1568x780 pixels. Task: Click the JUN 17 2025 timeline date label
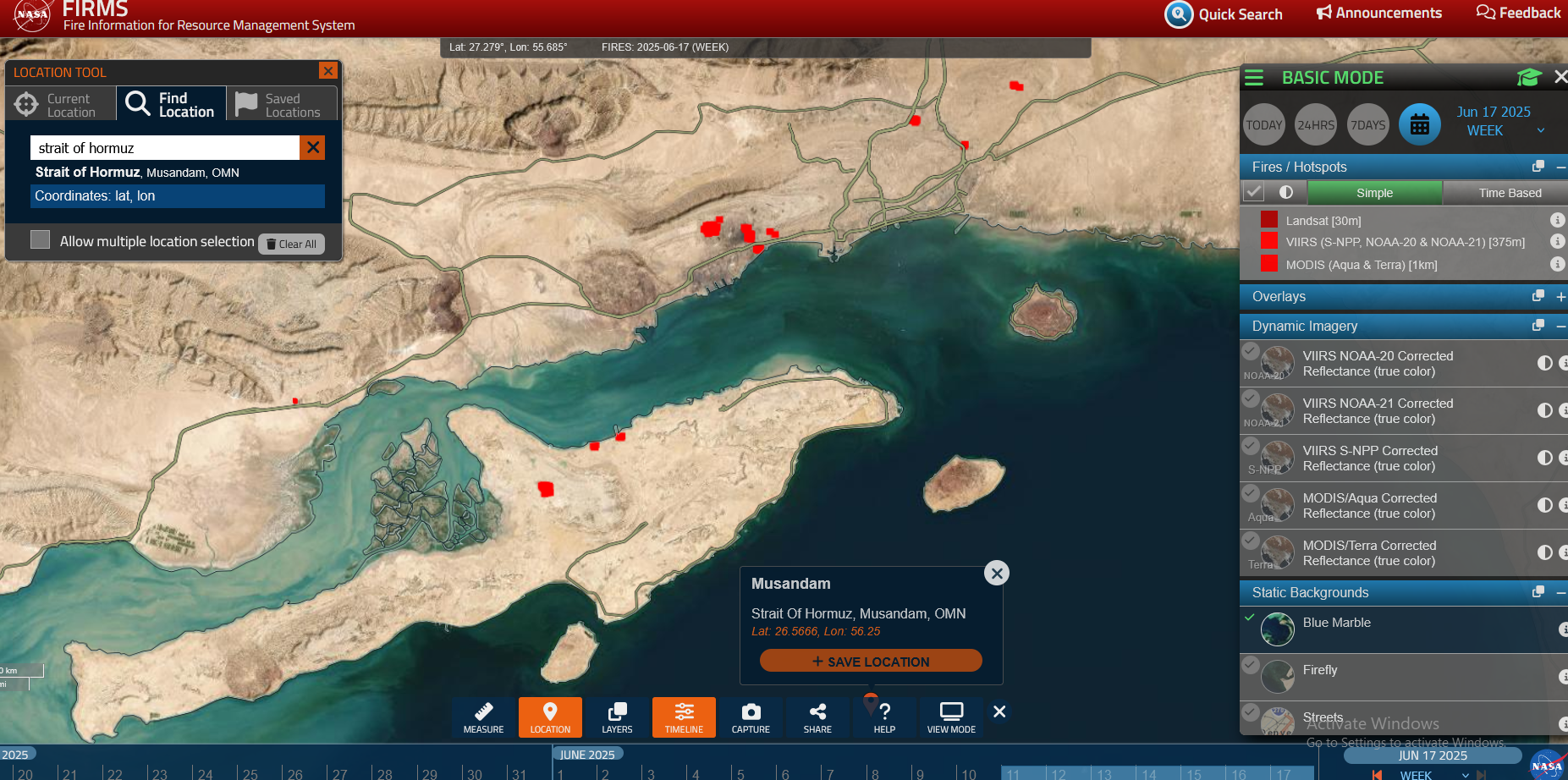tap(1433, 755)
